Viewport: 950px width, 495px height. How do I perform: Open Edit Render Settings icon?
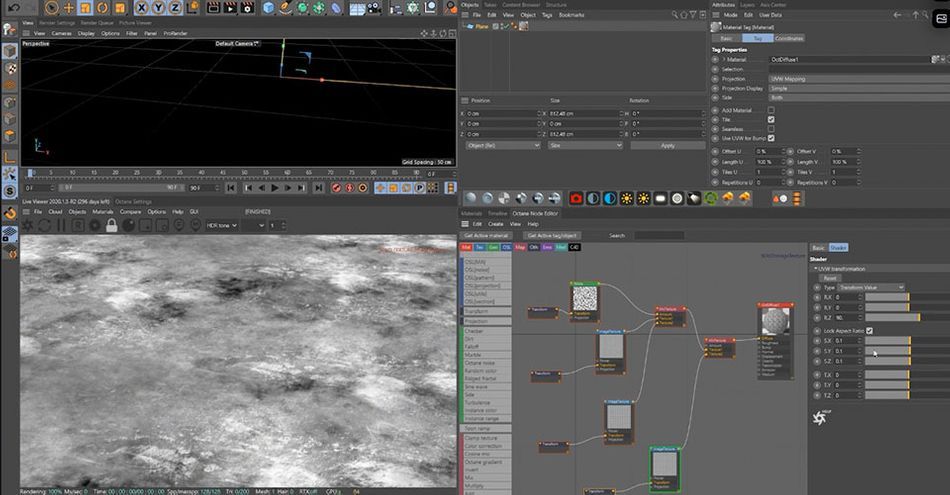point(247,8)
